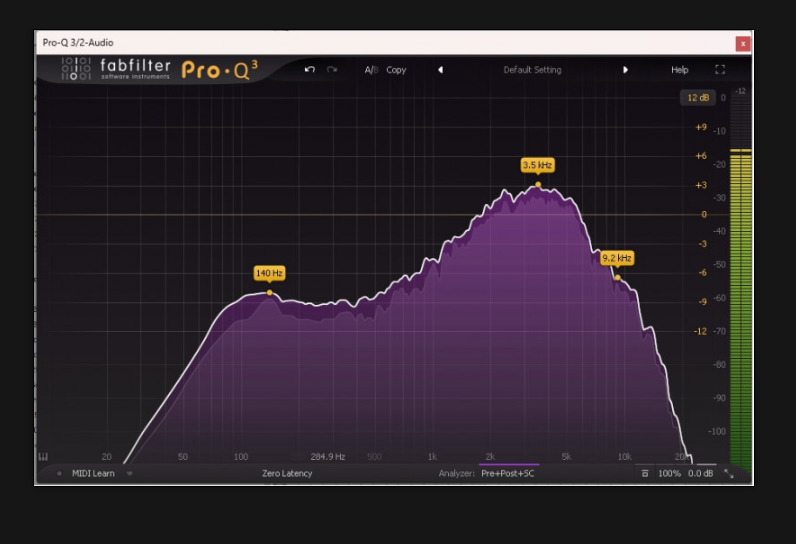
Task: Enable MIDI Learn
Action: [93, 473]
